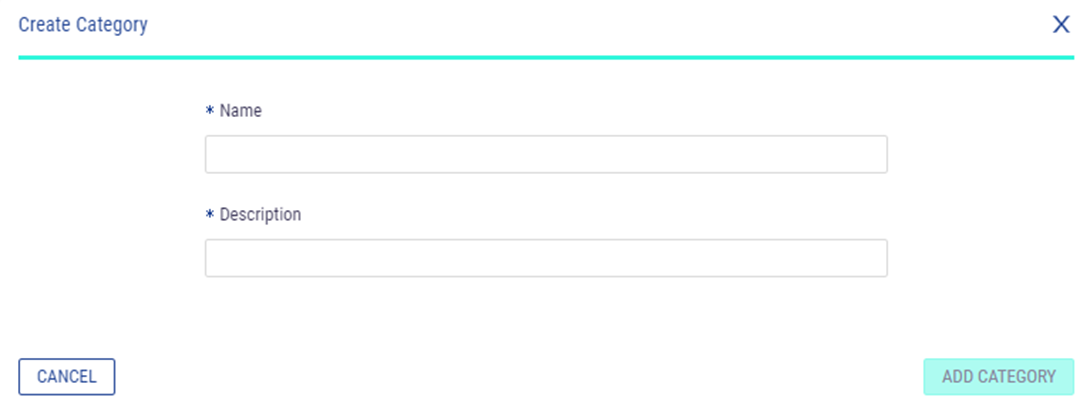
Task: Close the Create Category dialog with X
Action: [1061, 25]
